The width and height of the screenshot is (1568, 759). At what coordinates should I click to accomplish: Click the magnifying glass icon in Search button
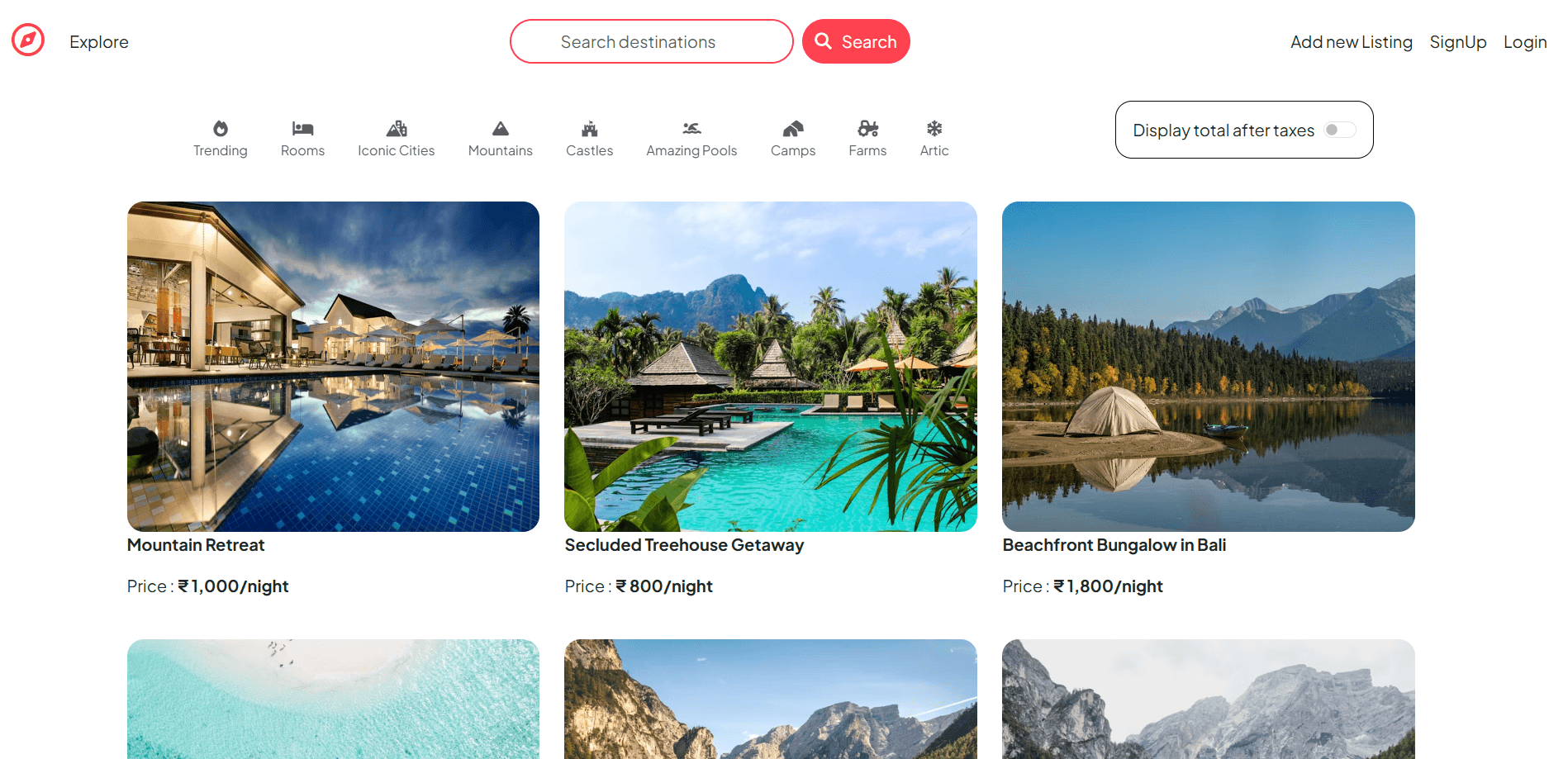824,40
